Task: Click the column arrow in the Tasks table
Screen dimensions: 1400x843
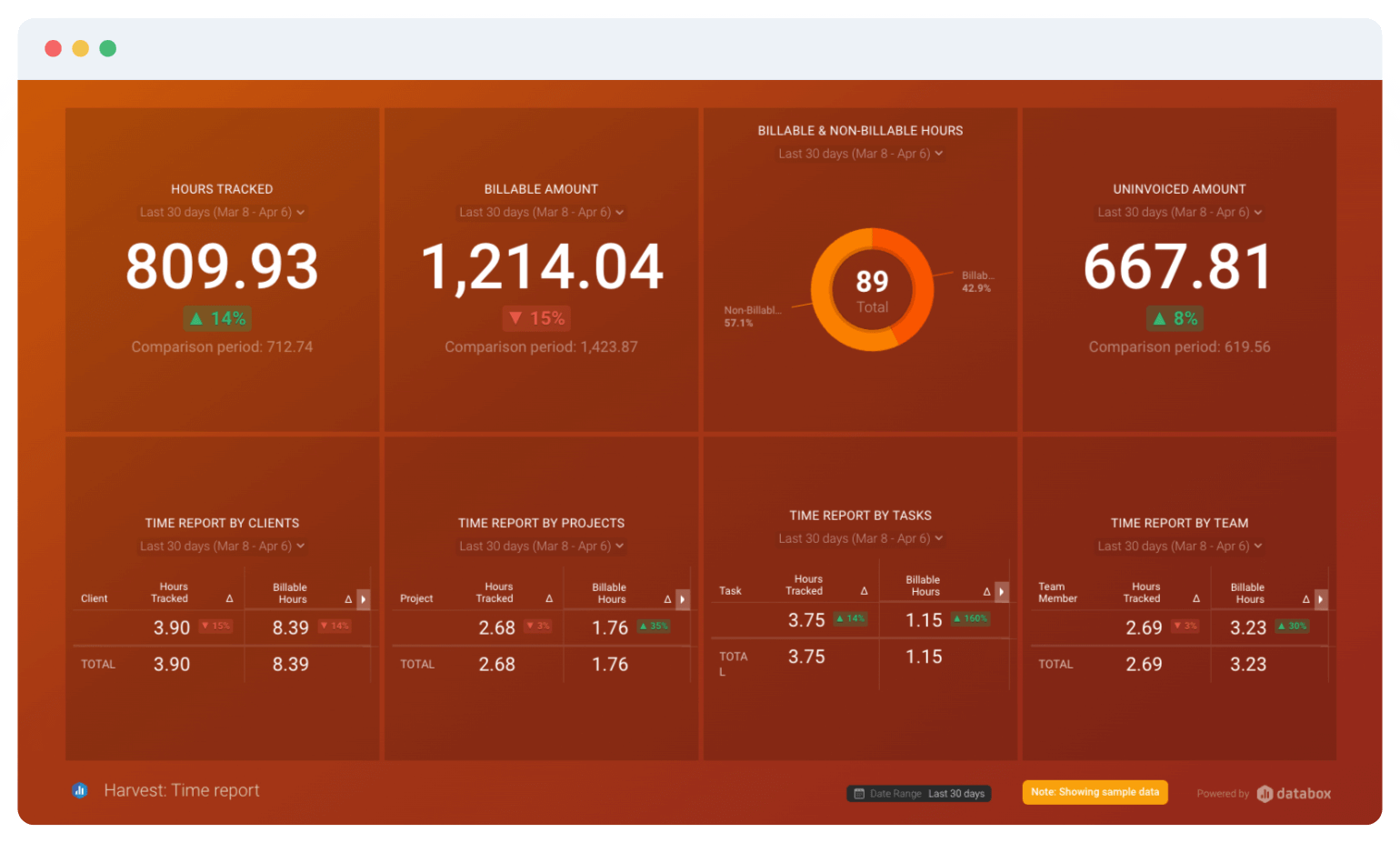Action: pos(1003,591)
